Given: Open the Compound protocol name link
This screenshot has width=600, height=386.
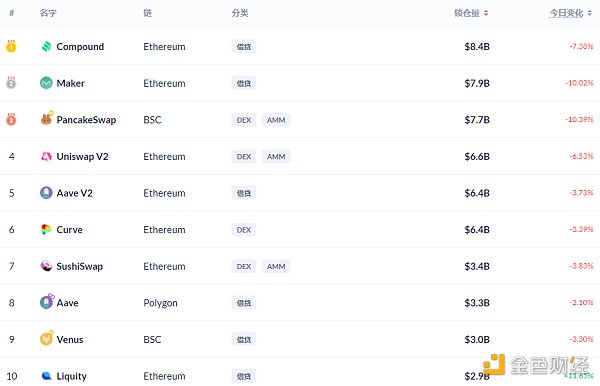Looking at the screenshot, I should (80, 47).
